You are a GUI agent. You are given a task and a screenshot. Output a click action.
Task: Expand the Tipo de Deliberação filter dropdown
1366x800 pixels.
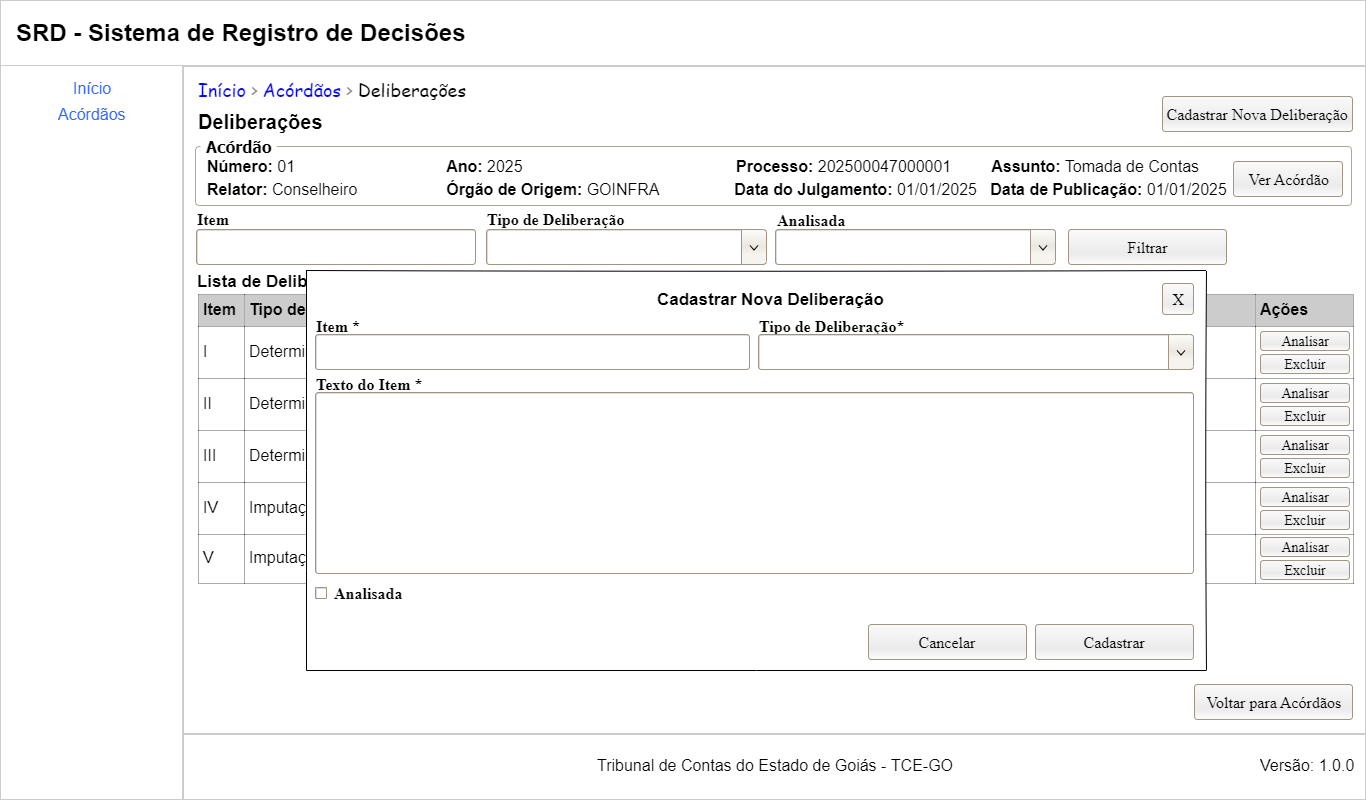coord(626,247)
